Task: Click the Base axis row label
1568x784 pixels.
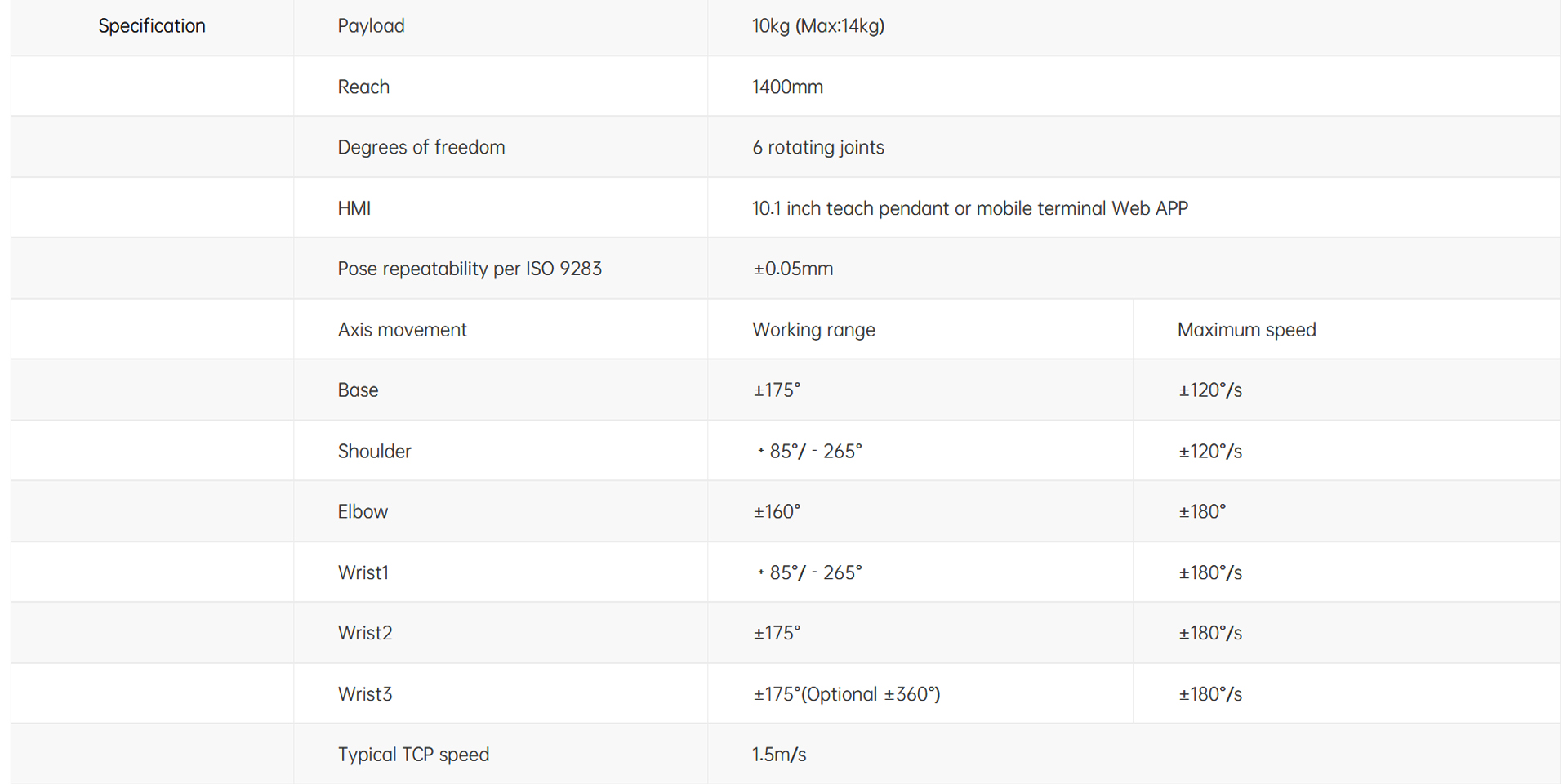Action: pos(359,390)
